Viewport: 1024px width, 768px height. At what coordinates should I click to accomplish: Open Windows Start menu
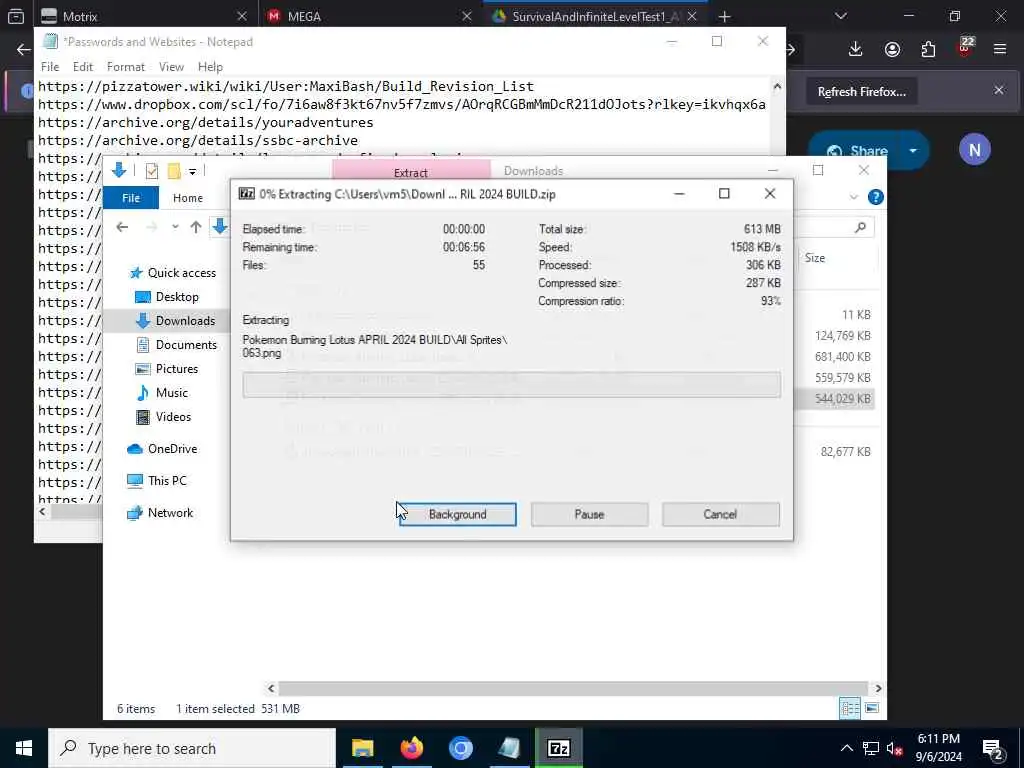24,748
